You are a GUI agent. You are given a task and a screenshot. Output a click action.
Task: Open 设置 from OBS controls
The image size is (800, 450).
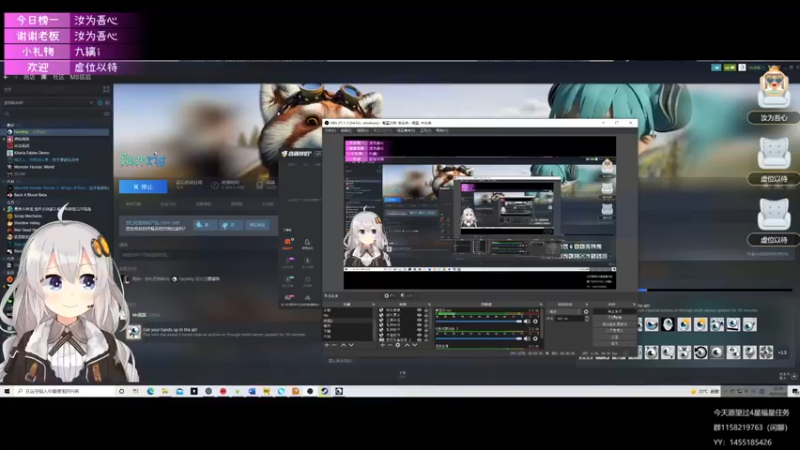(614, 337)
